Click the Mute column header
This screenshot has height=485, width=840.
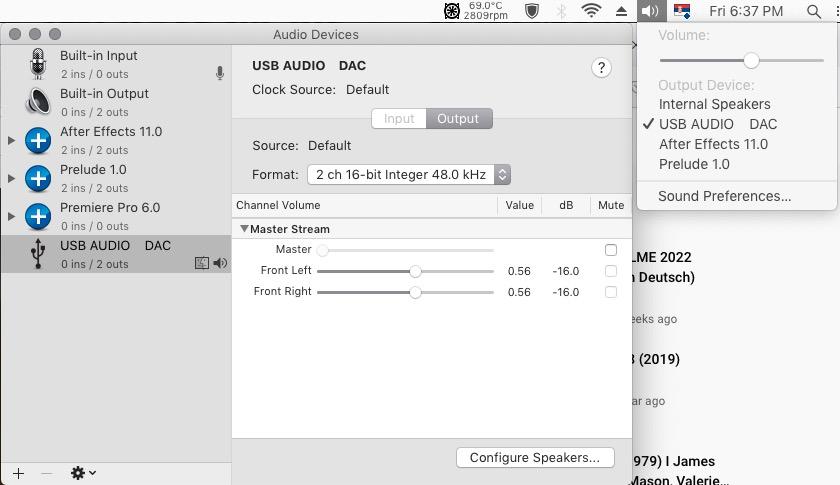611,205
